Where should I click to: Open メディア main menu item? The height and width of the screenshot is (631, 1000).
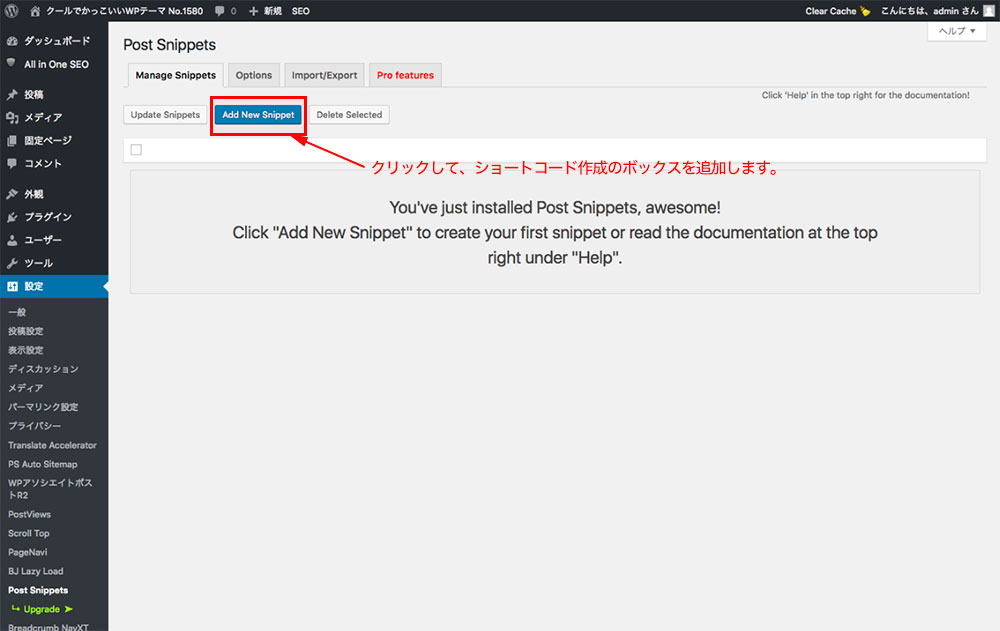click(43, 117)
